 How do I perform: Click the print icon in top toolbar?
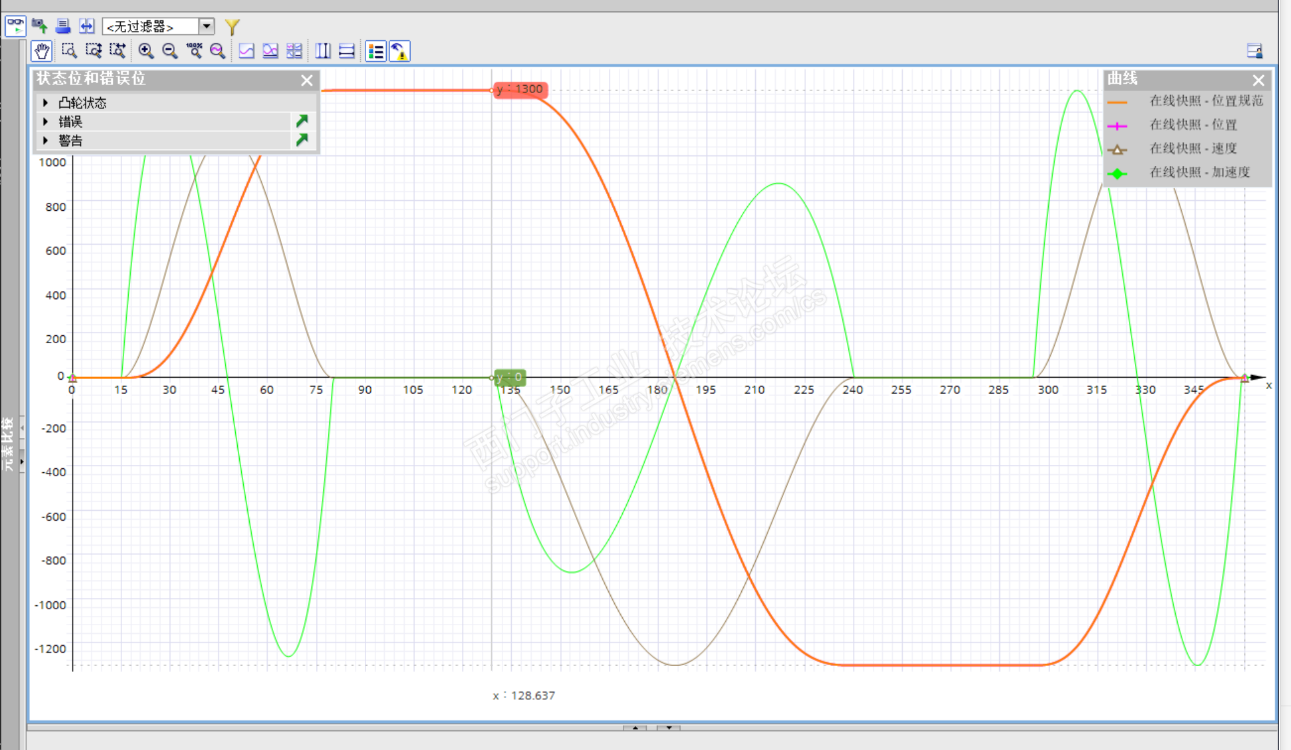click(63, 26)
